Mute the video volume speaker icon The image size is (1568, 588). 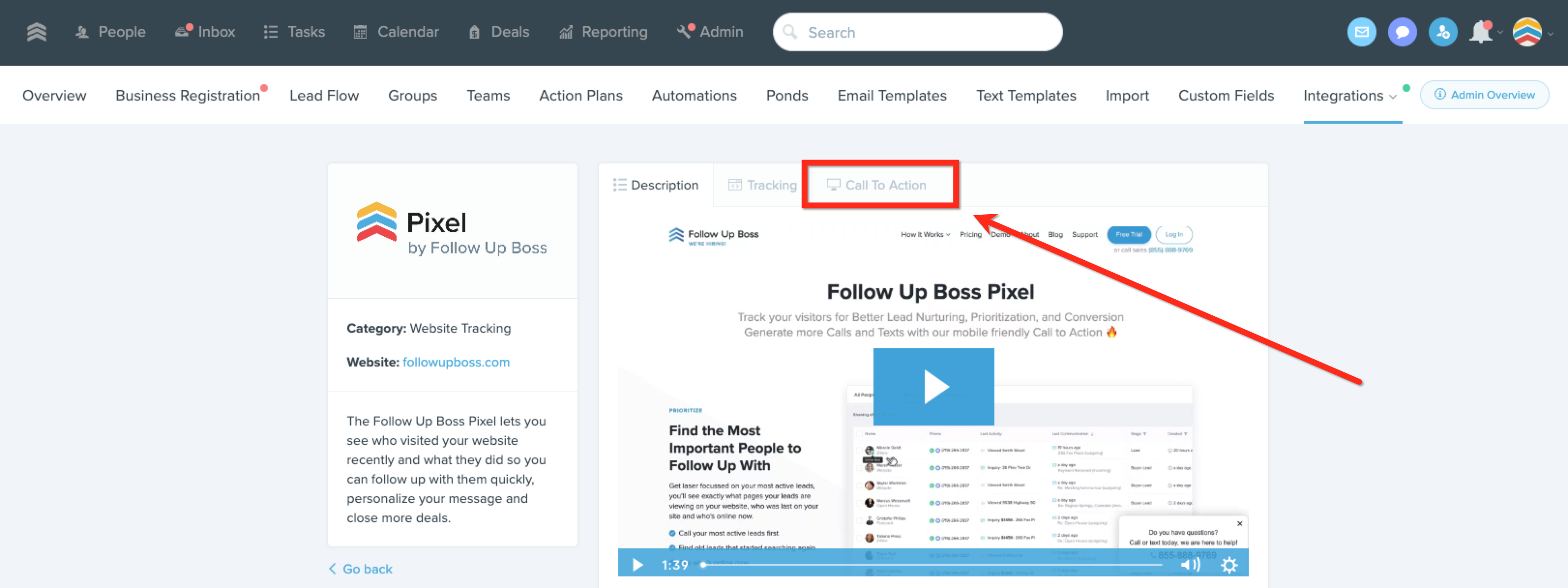coord(1190,565)
